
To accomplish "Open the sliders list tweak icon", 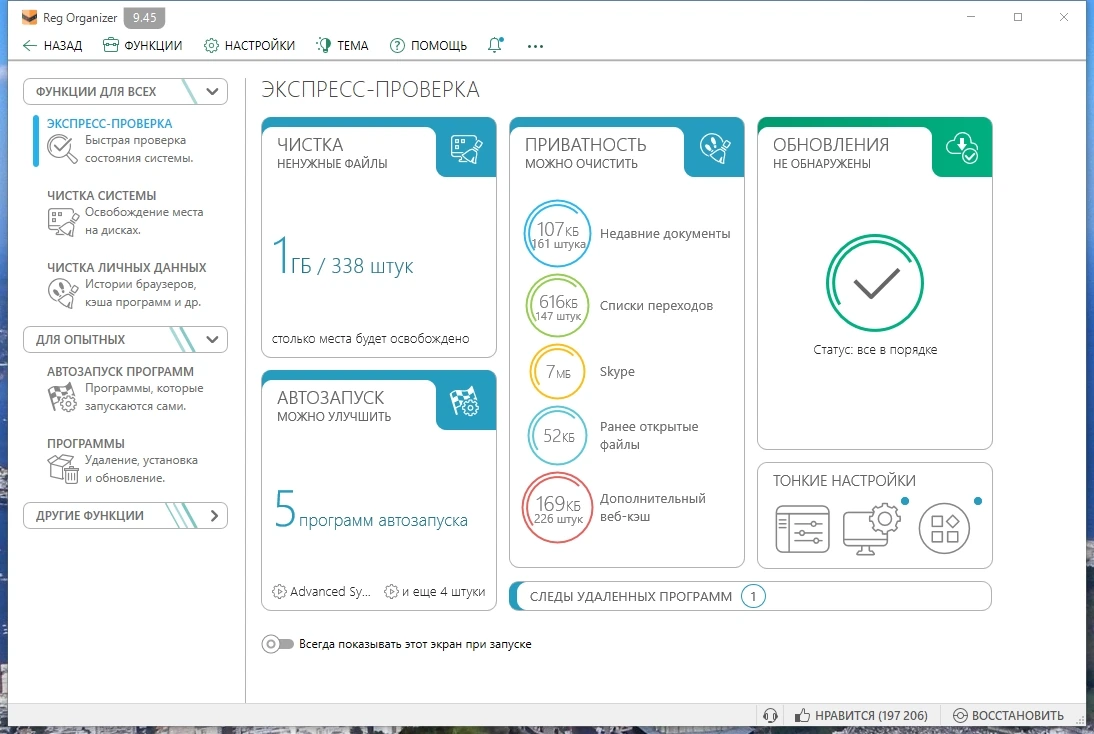I will point(802,529).
